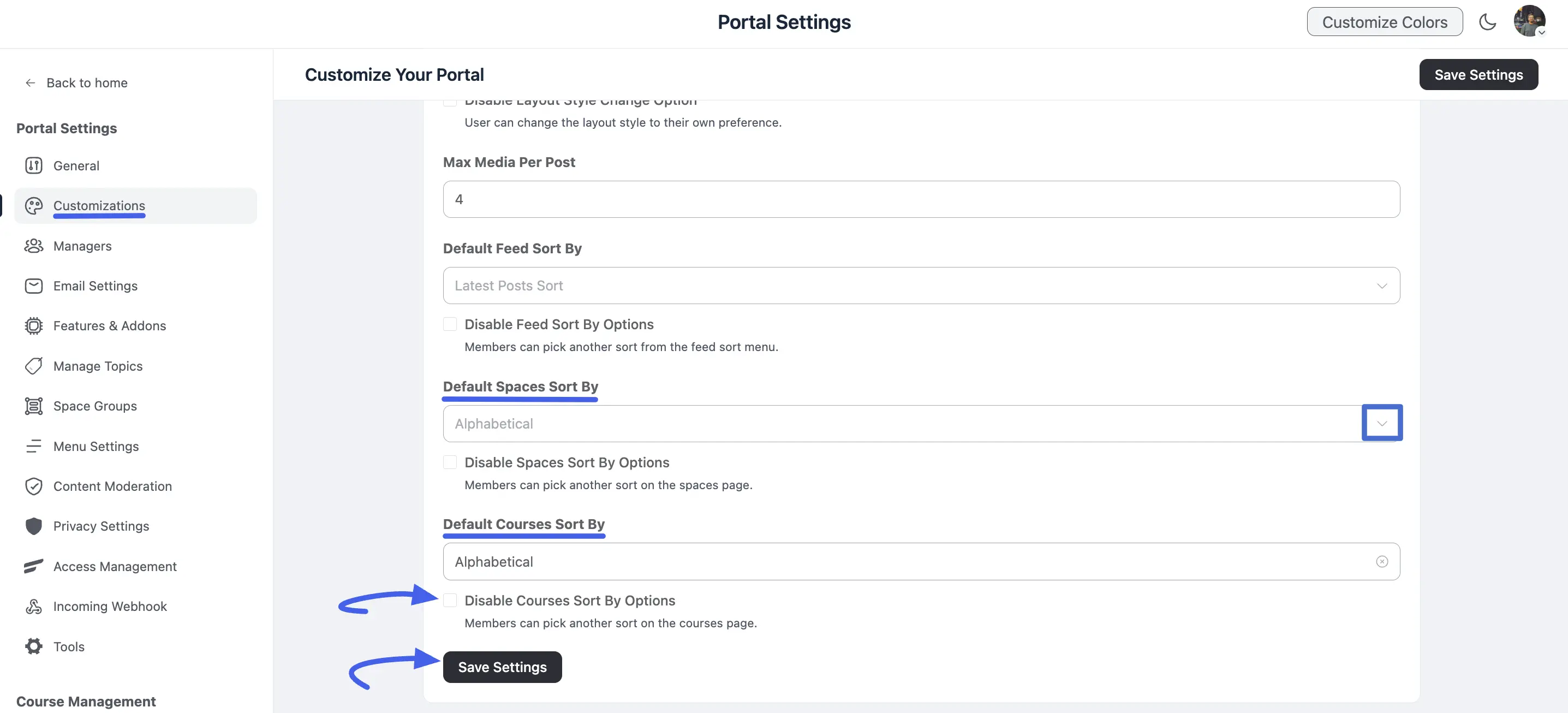Viewport: 1568px width, 713px height.
Task: Open Features & Addons settings
Action: 135,326
